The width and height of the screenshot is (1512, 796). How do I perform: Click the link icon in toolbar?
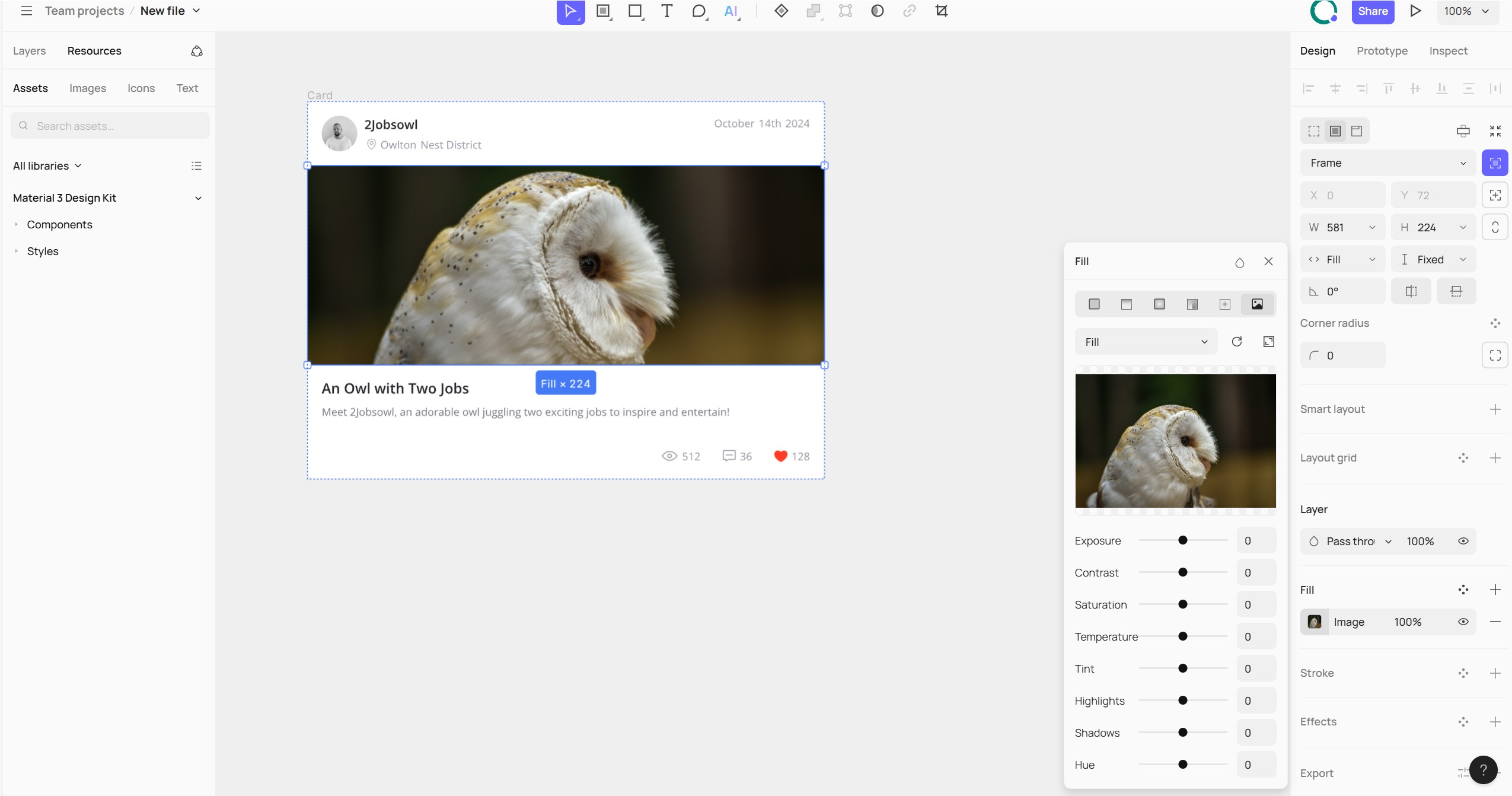pyautogui.click(x=909, y=11)
